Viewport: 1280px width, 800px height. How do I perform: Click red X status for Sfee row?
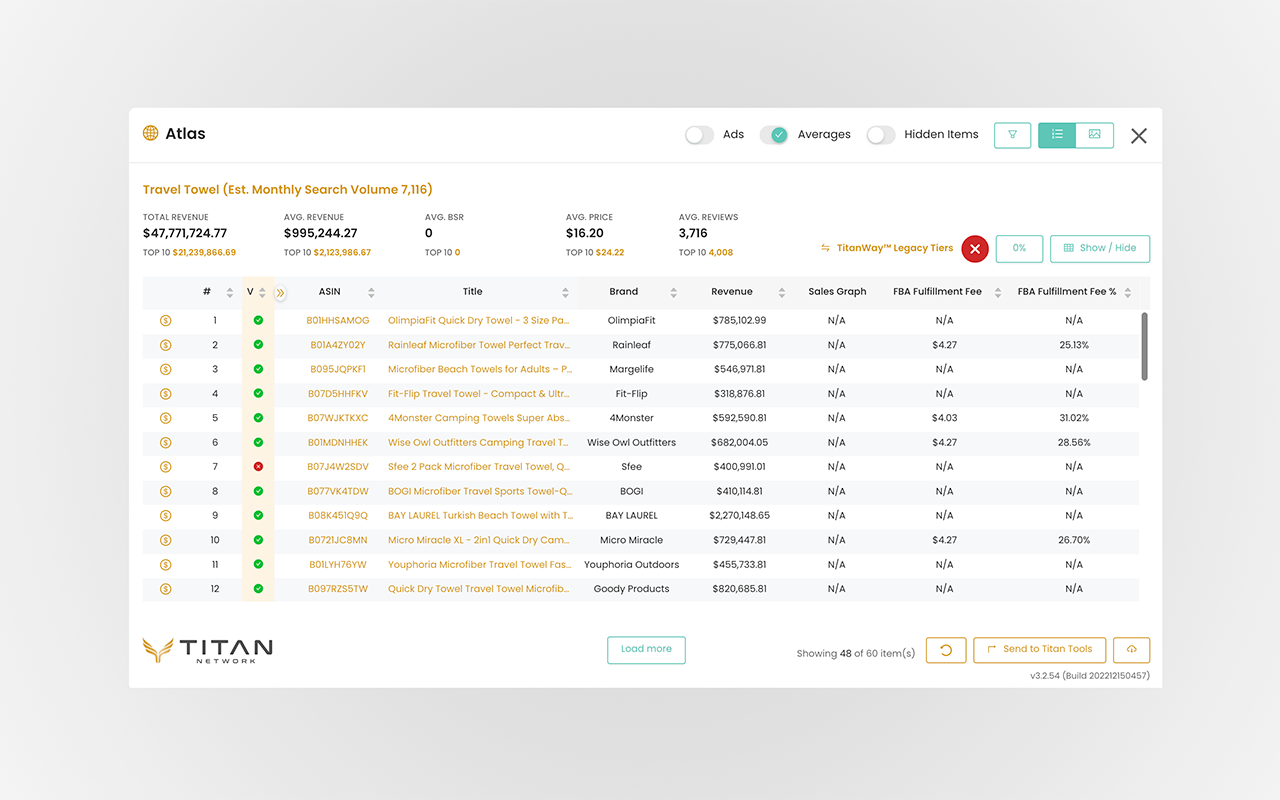click(x=258, y=467)
